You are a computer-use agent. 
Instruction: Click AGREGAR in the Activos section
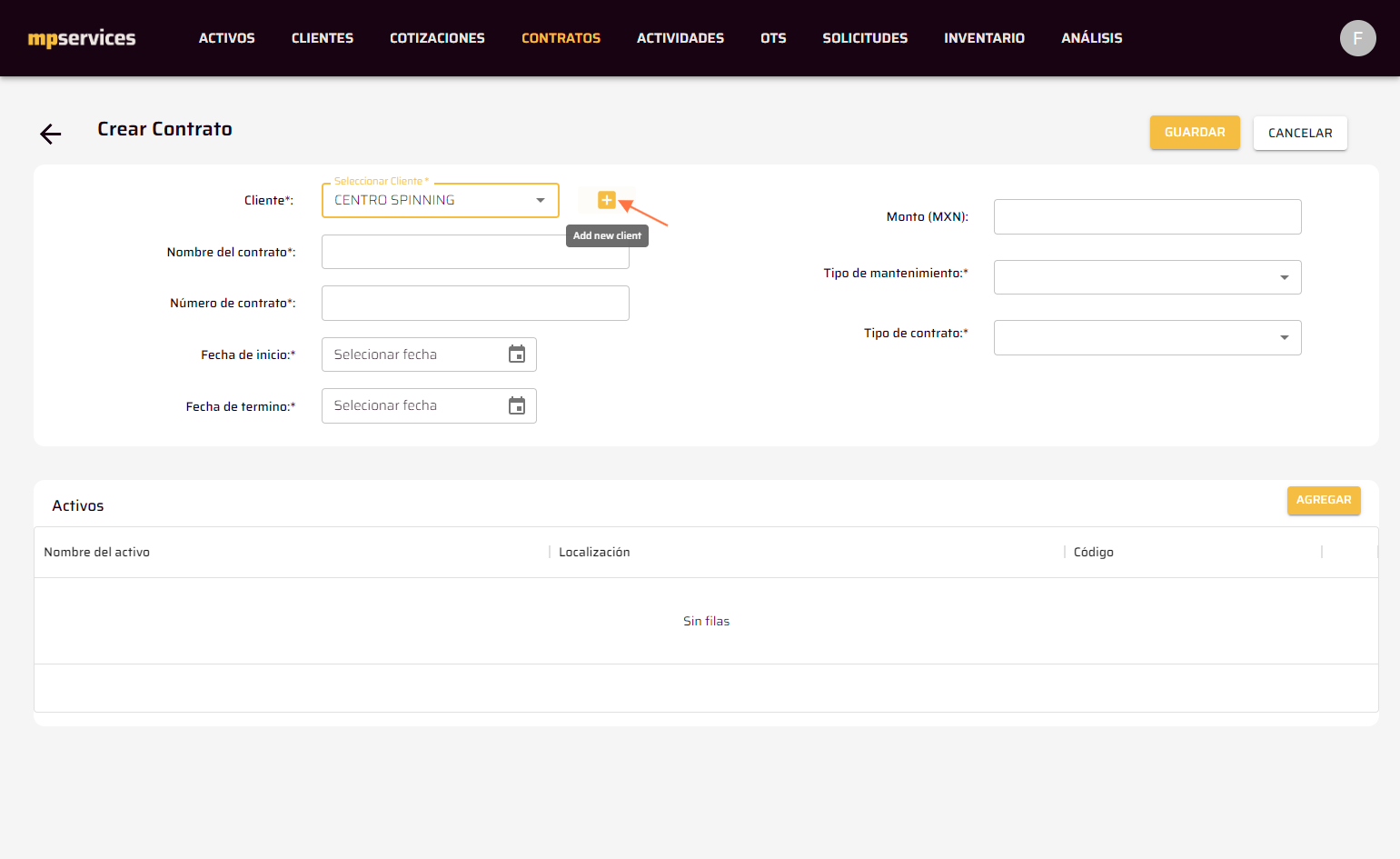click(1324, 500)
